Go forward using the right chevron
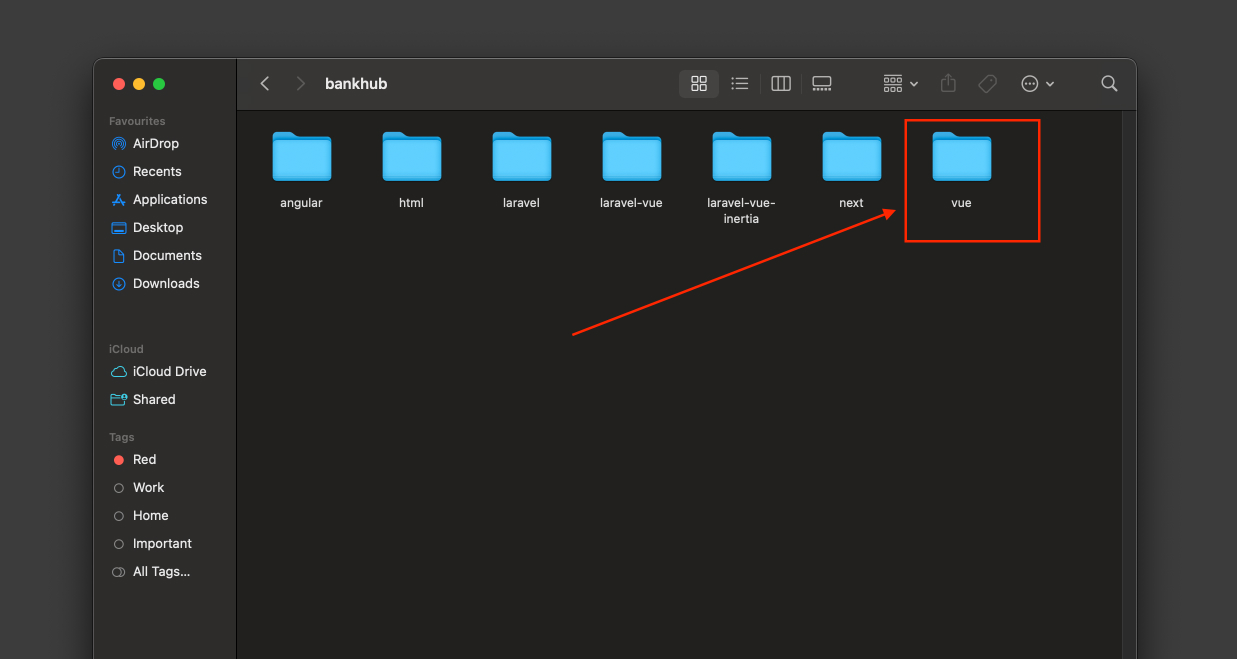 (x=300, y=84)
